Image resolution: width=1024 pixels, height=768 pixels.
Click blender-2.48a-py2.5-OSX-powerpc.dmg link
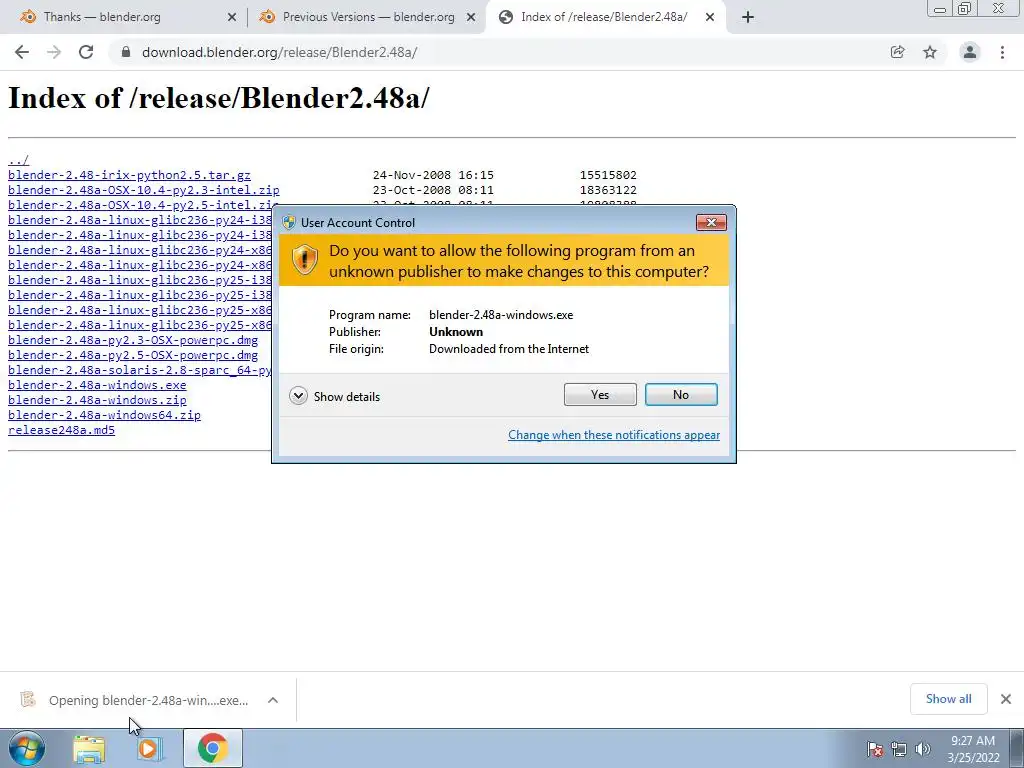coord(133,355)
